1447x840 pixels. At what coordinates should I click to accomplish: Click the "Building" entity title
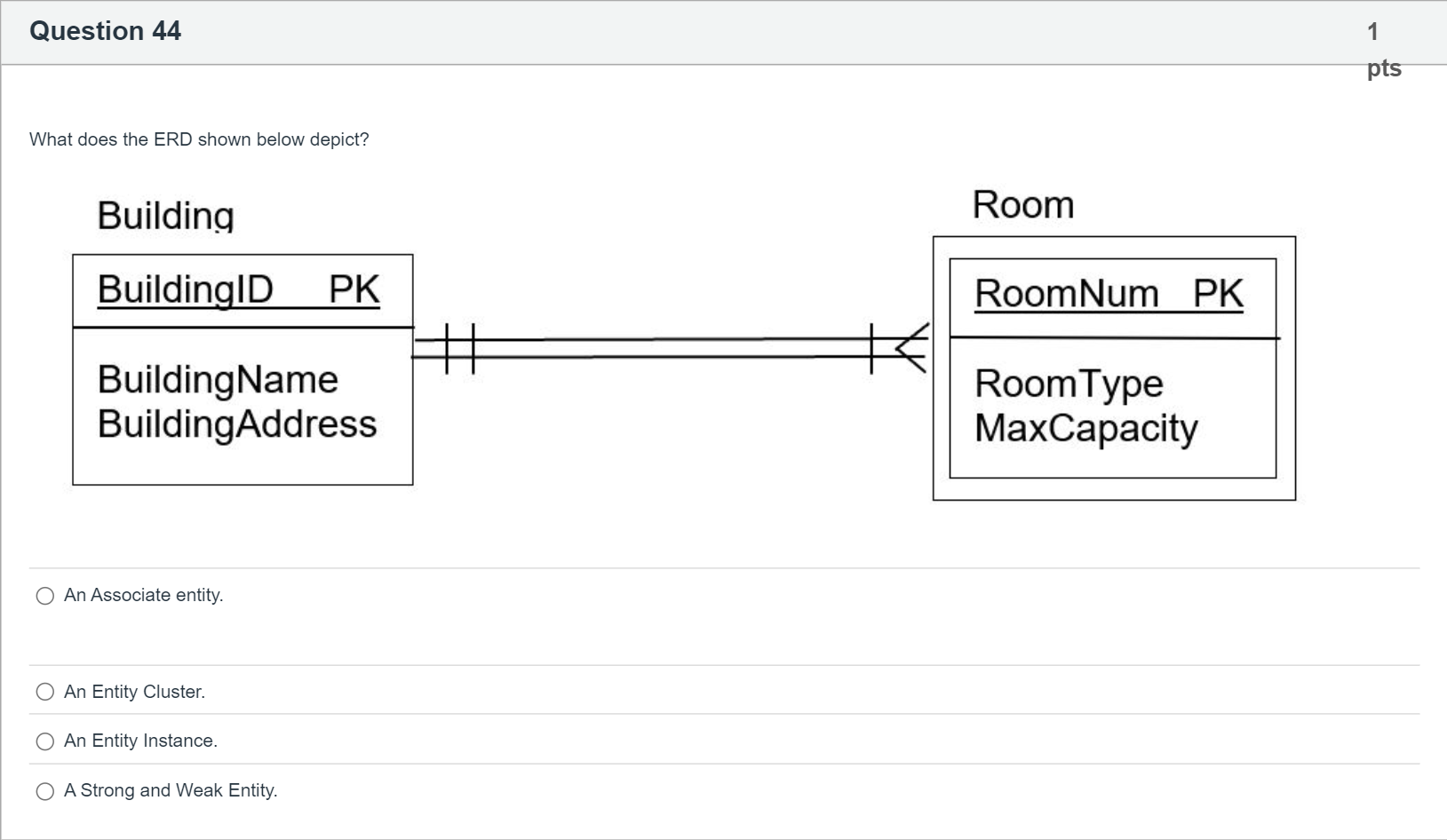165,216
